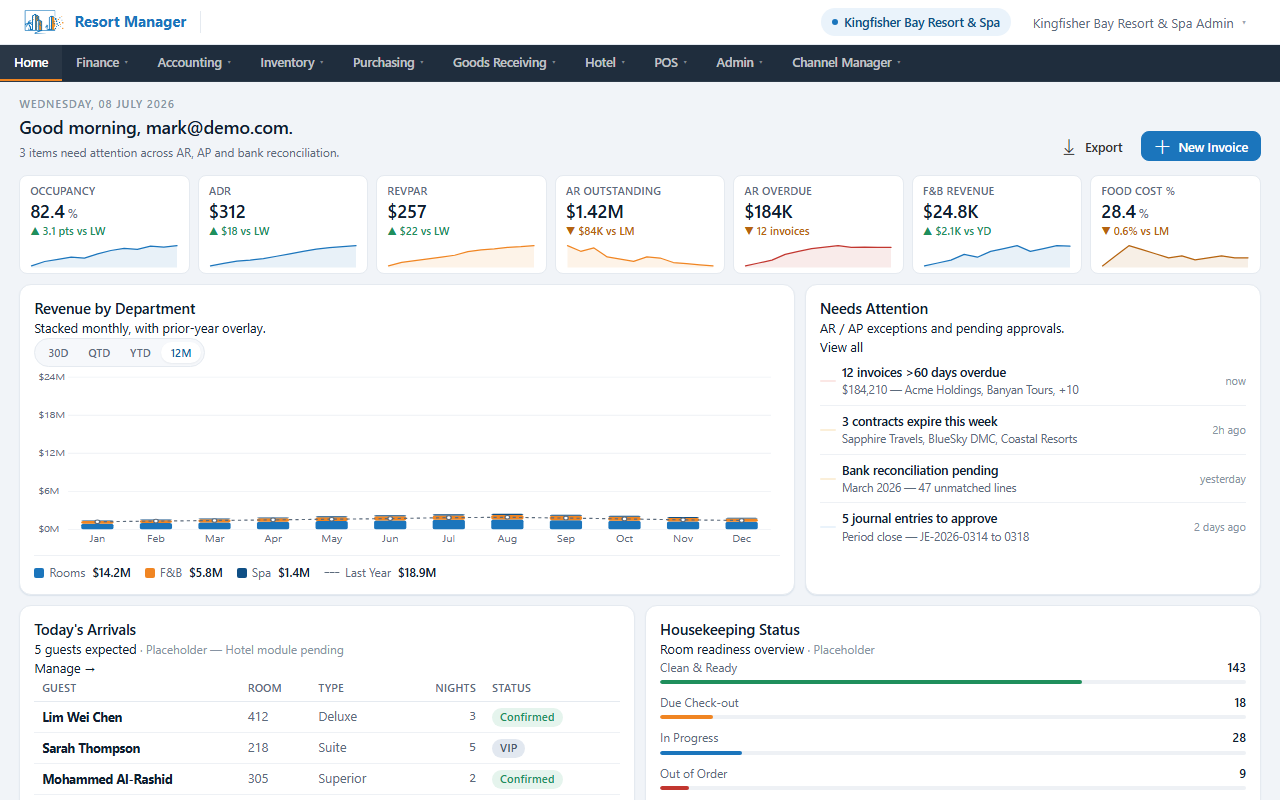Click the Due Check-out progress bar

(953, 717)
